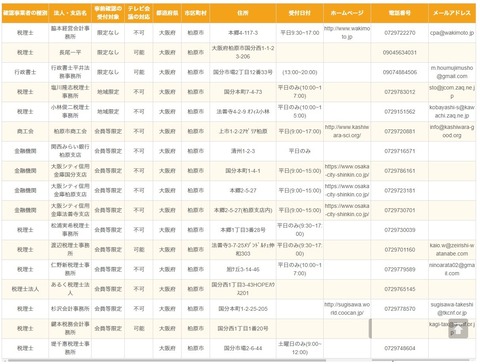The image size is (480, 364).
Task: Click the first column header in the table
Action: coord(25,13)
